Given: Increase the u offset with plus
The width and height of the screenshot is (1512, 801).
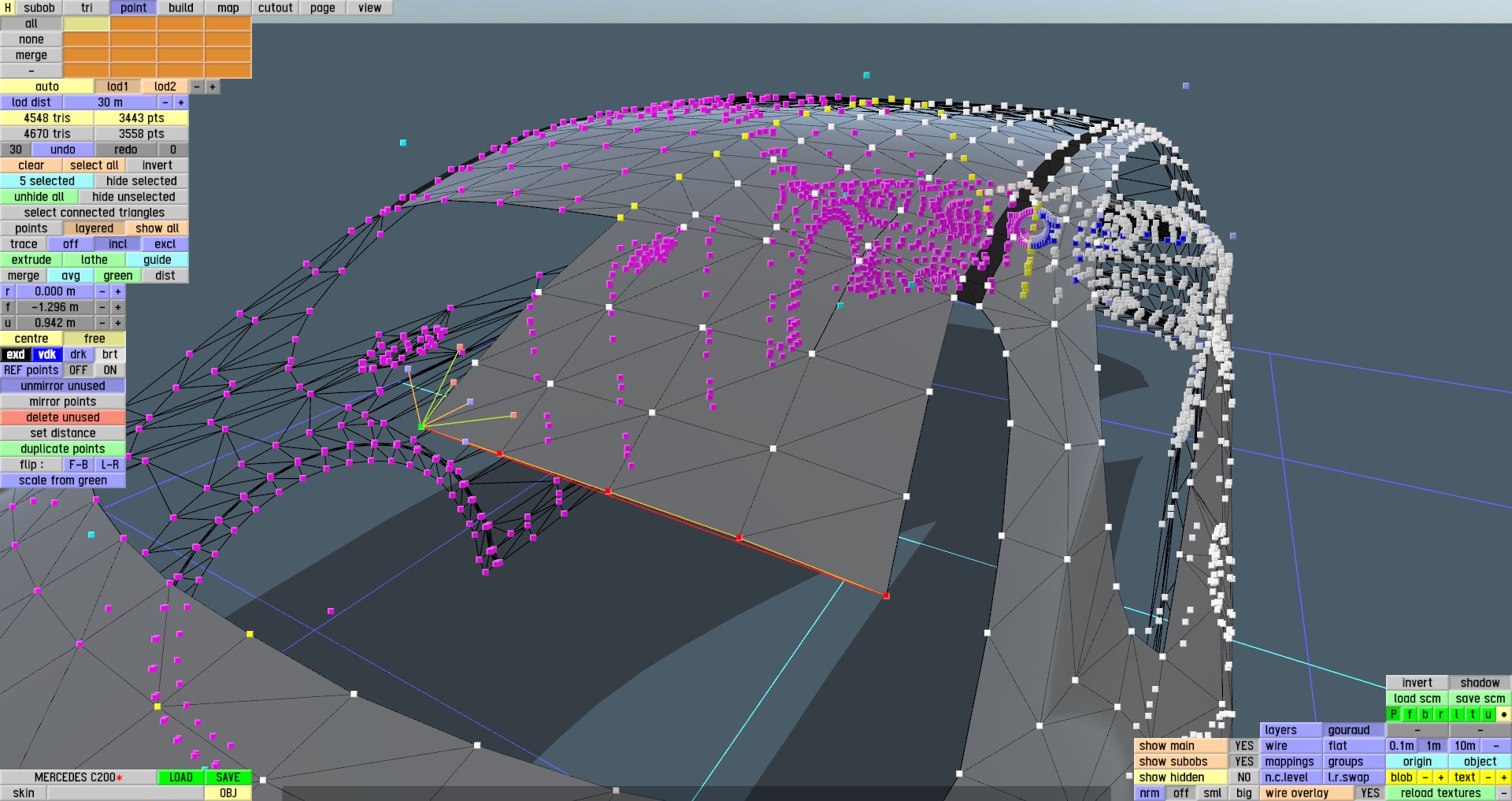Looking at the screenshot, I should [x=118, y=323].
